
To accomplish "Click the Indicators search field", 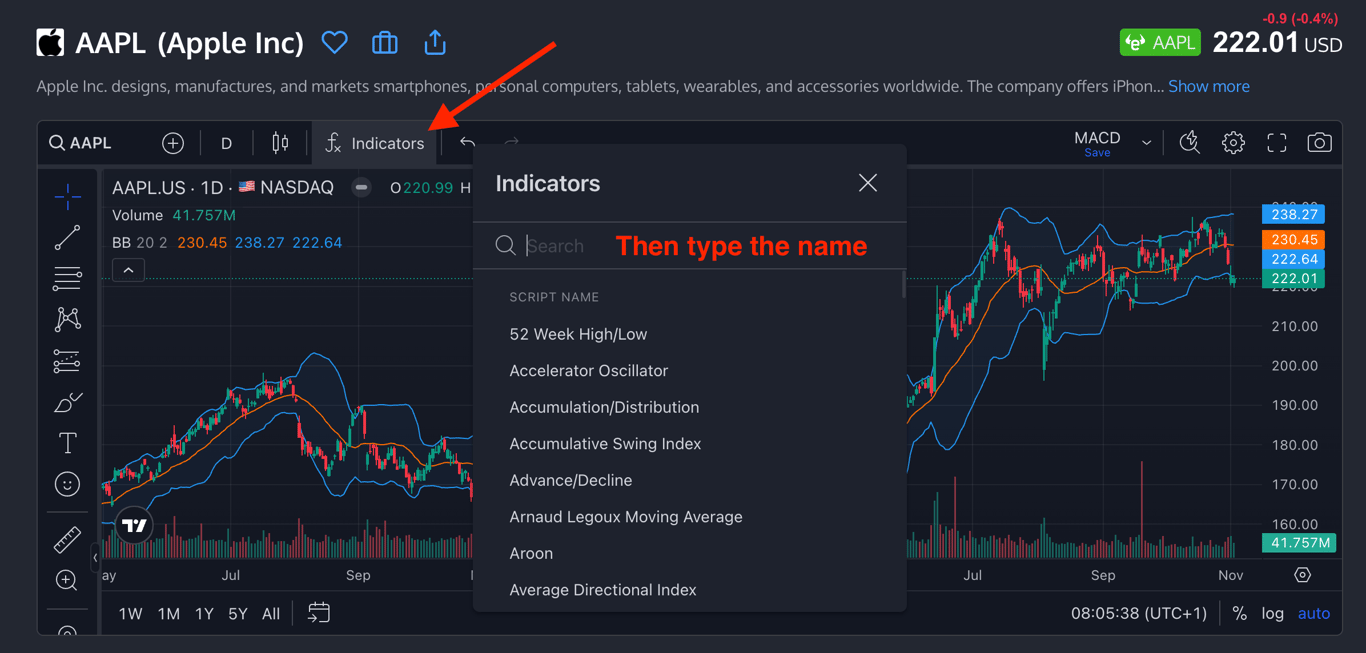I will coord(690,246).
